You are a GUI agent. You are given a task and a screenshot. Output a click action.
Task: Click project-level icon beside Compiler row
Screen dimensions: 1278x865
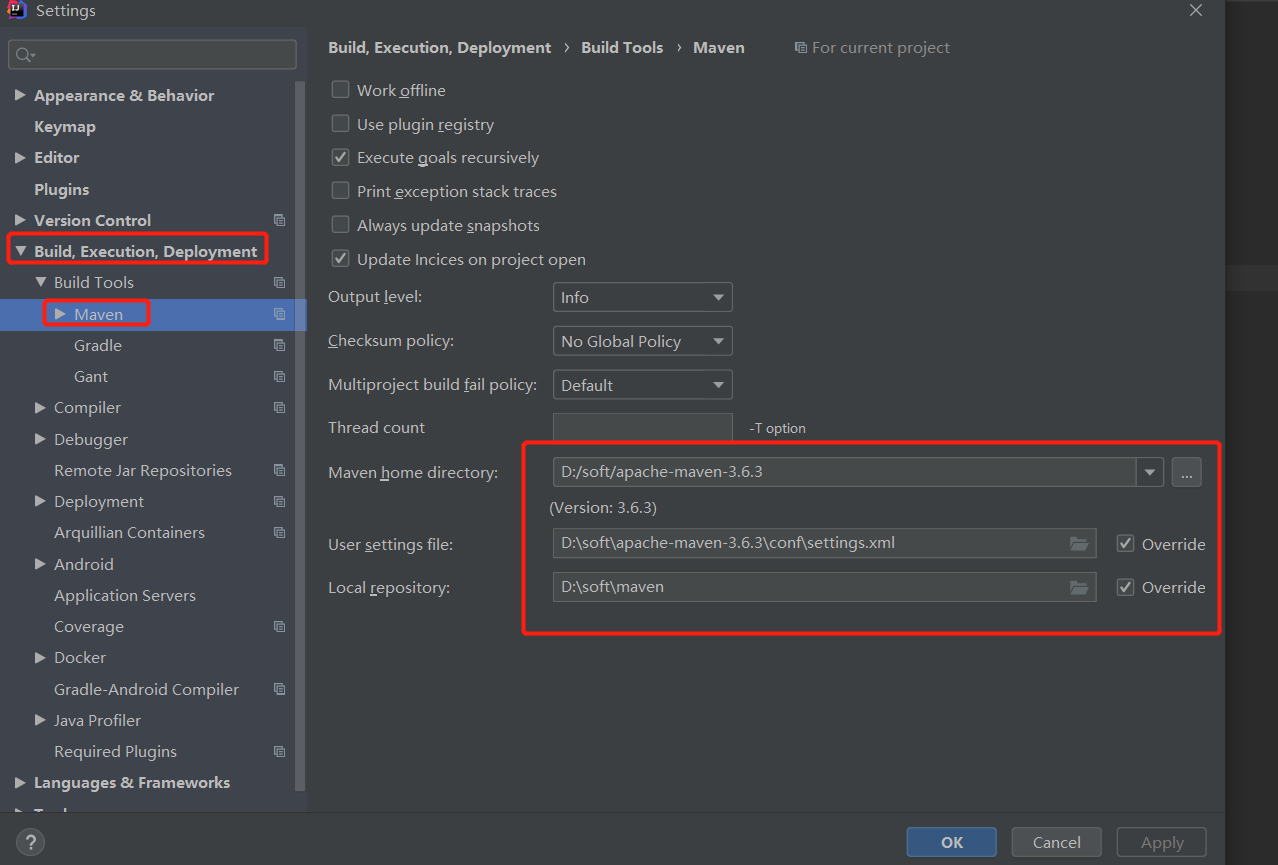[x=279, y=407]
